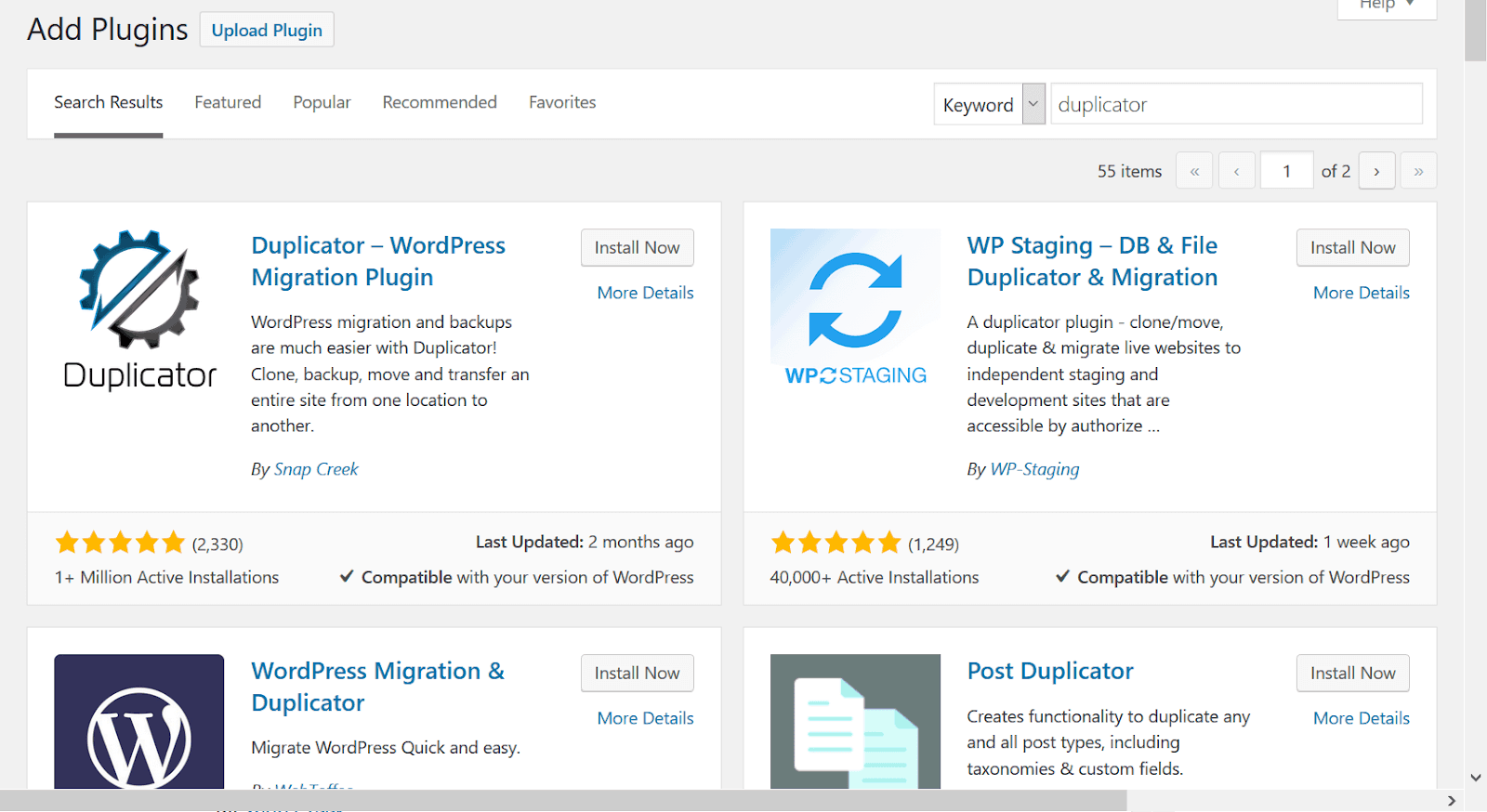1487x812 pixels.
Task: Click the Add Plugins page heading
Action: point(108,30)
